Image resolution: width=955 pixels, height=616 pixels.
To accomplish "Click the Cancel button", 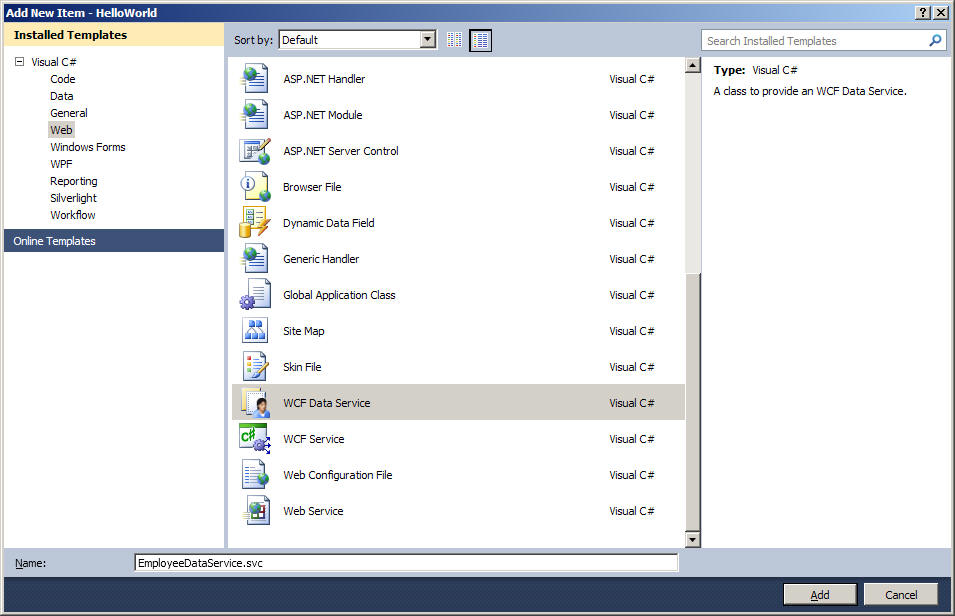I will click(901, 595).
